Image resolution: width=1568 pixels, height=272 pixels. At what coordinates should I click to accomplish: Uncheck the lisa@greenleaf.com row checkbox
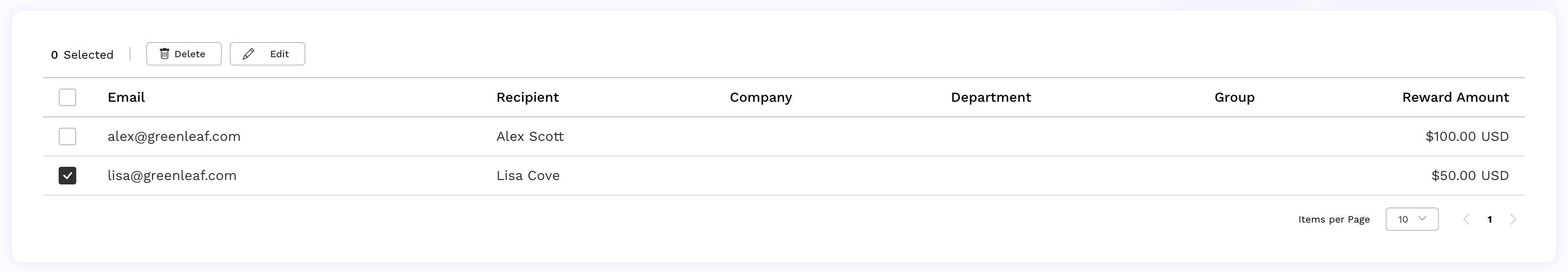pos(67,176)
